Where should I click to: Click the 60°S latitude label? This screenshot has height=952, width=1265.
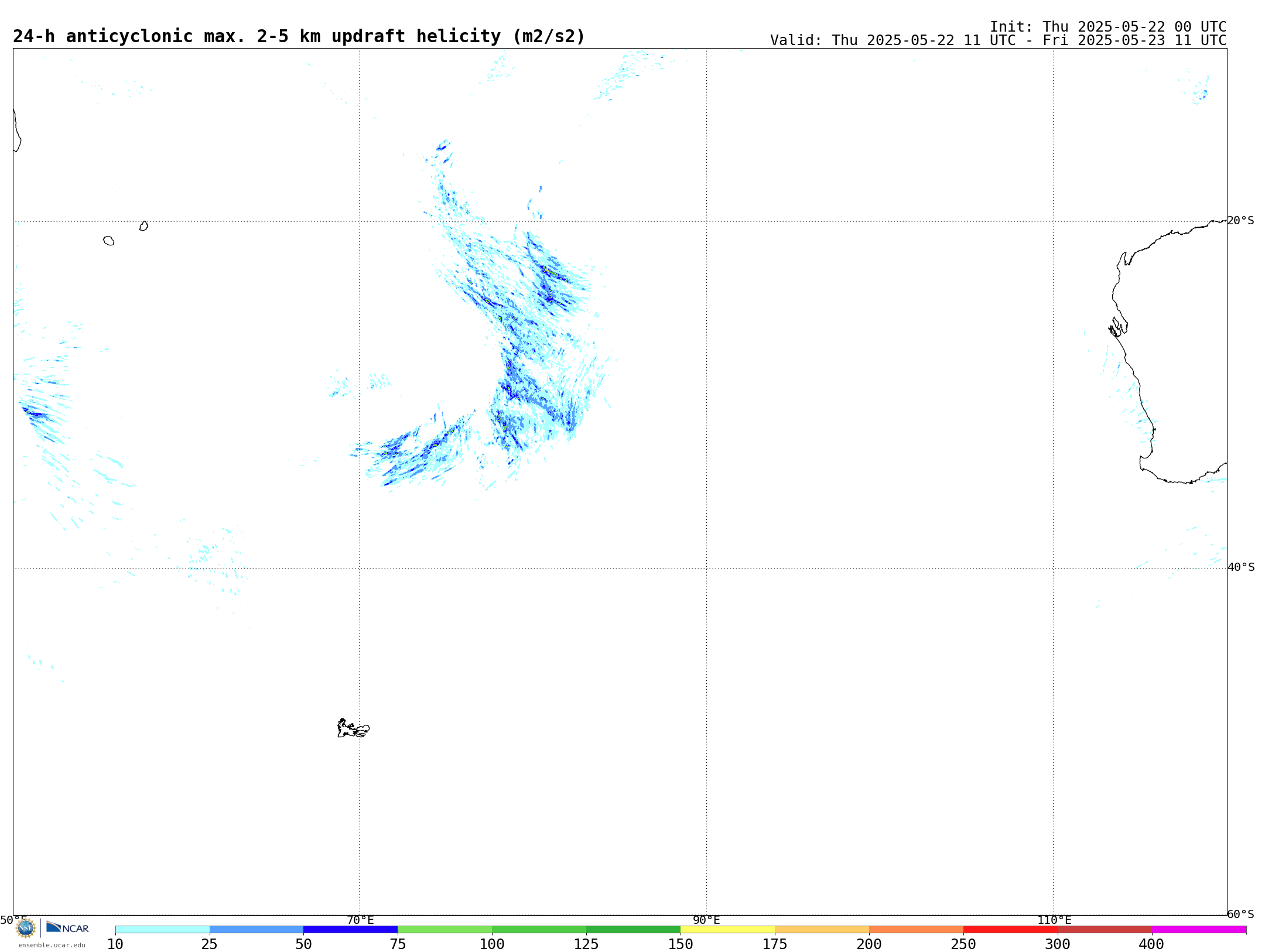coord(1241,914)
